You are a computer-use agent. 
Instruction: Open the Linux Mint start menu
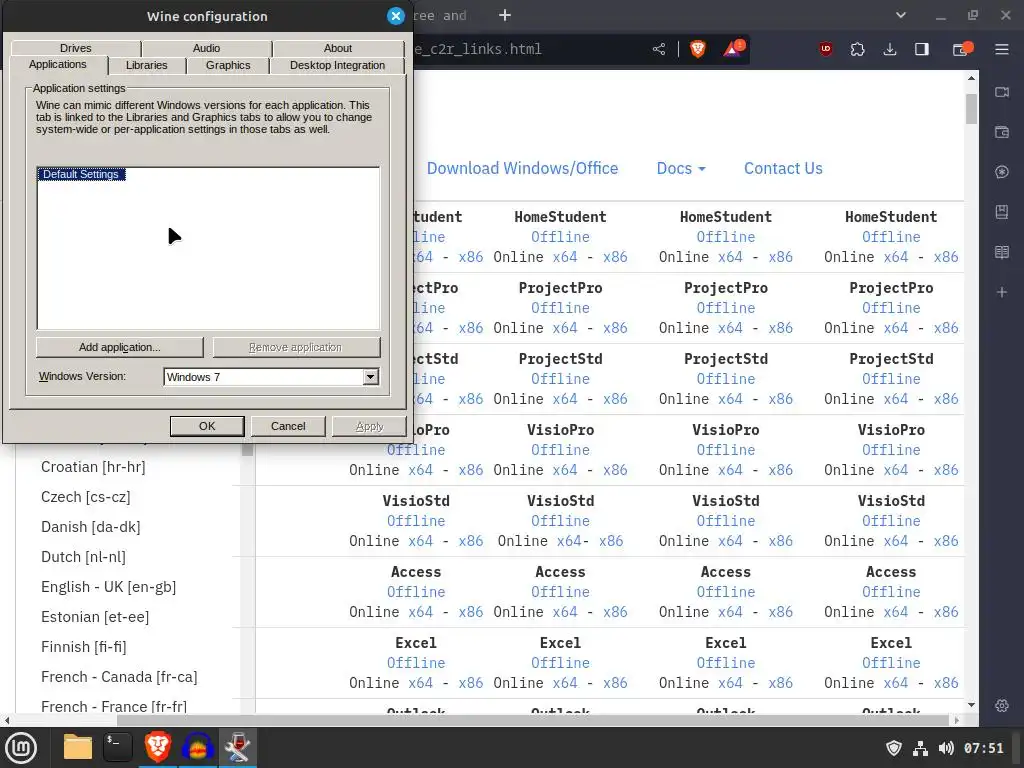(21, 748)
